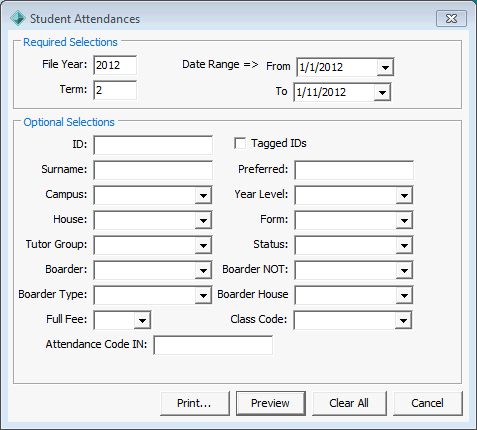Close the Student Attendances dialog
Viewport: 477px width, 430px height.
point(451,18)
